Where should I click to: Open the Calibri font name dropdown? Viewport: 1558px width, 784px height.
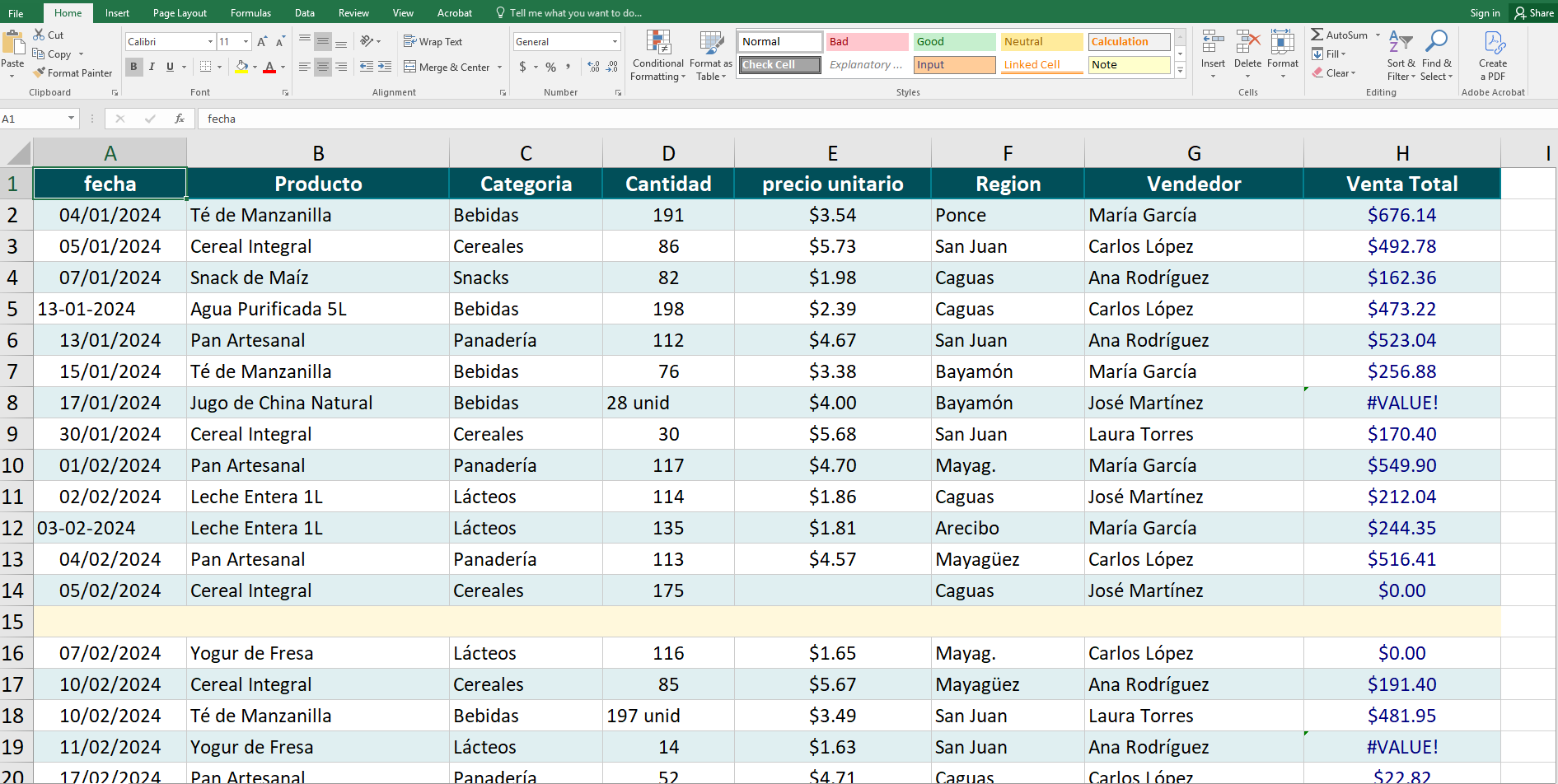click(211, 41)
